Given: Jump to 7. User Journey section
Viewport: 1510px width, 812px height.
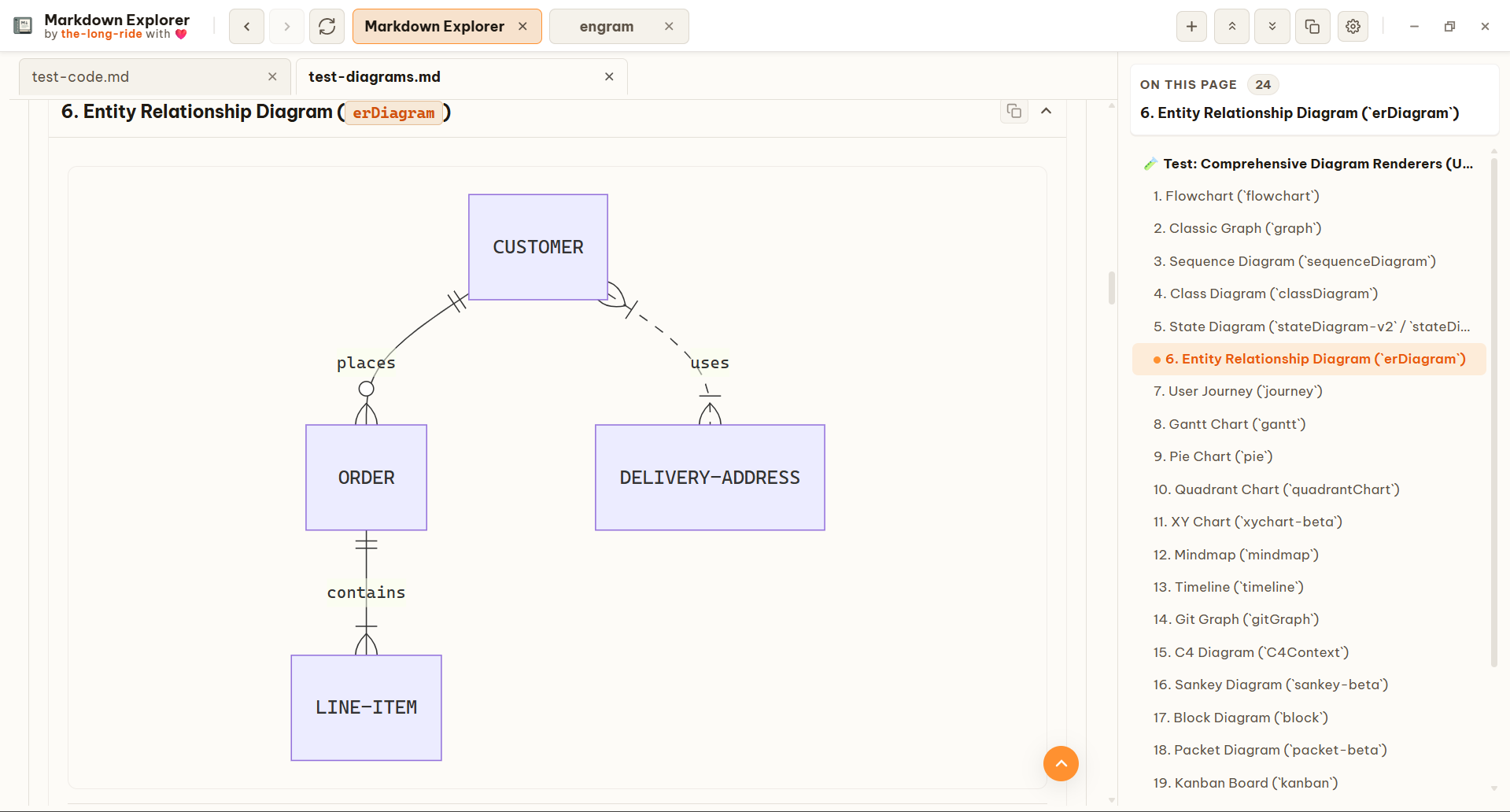Looking at the screenshot, I should [1309, 391].
